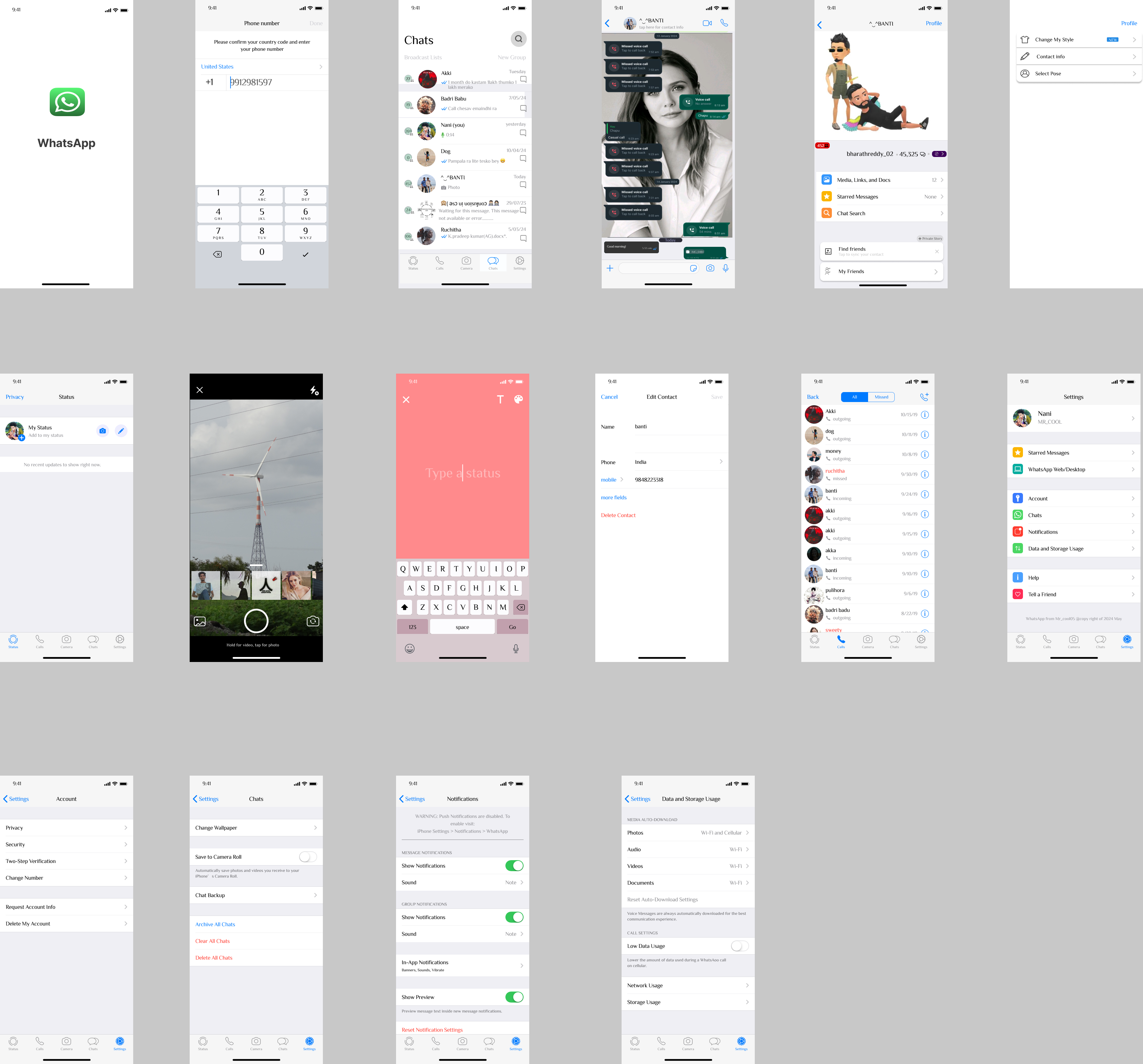Open New Group from the Chats screen
The height and width of the screenshot is (1064, 1143).
511,57
